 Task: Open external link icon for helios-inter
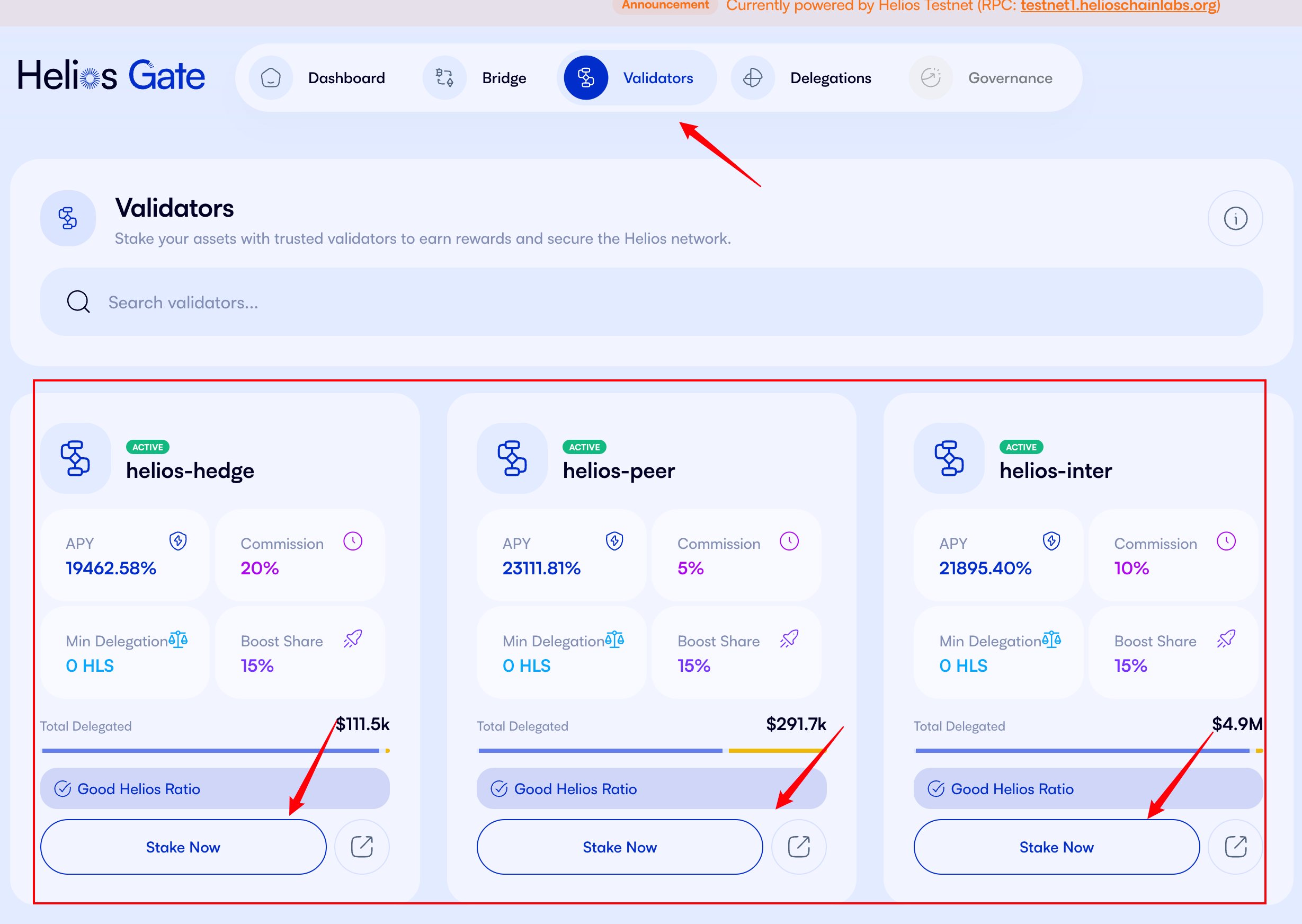click(1235, 847)
